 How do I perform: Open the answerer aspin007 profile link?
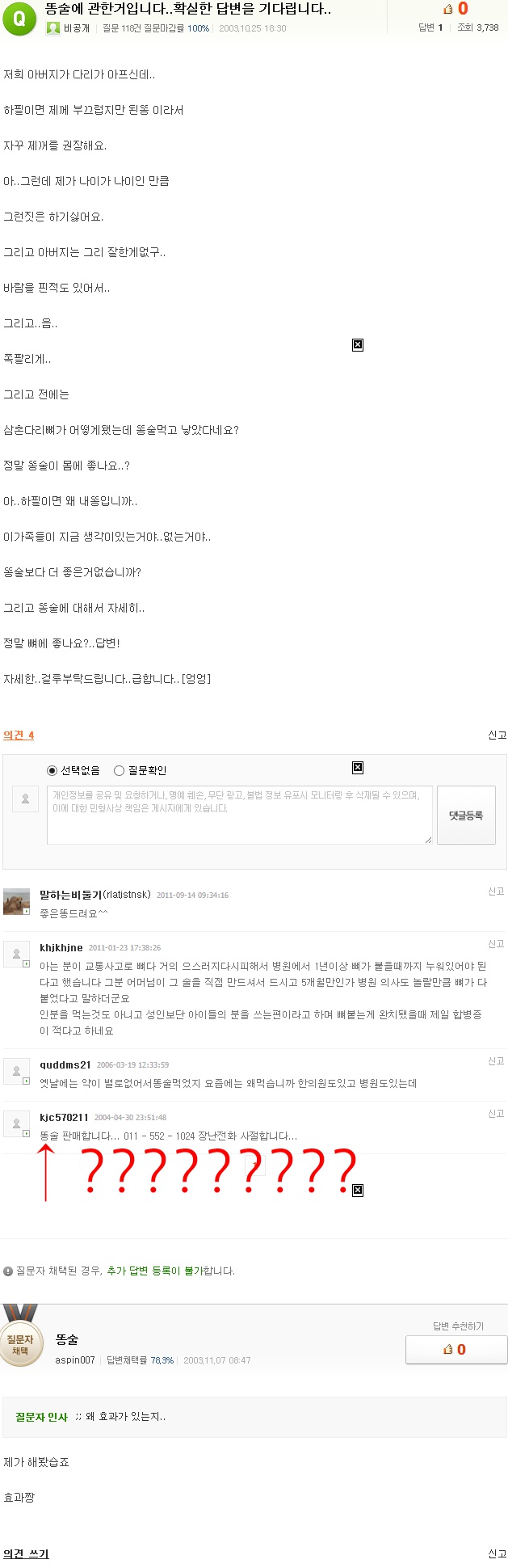click(x=75, y=1360)
